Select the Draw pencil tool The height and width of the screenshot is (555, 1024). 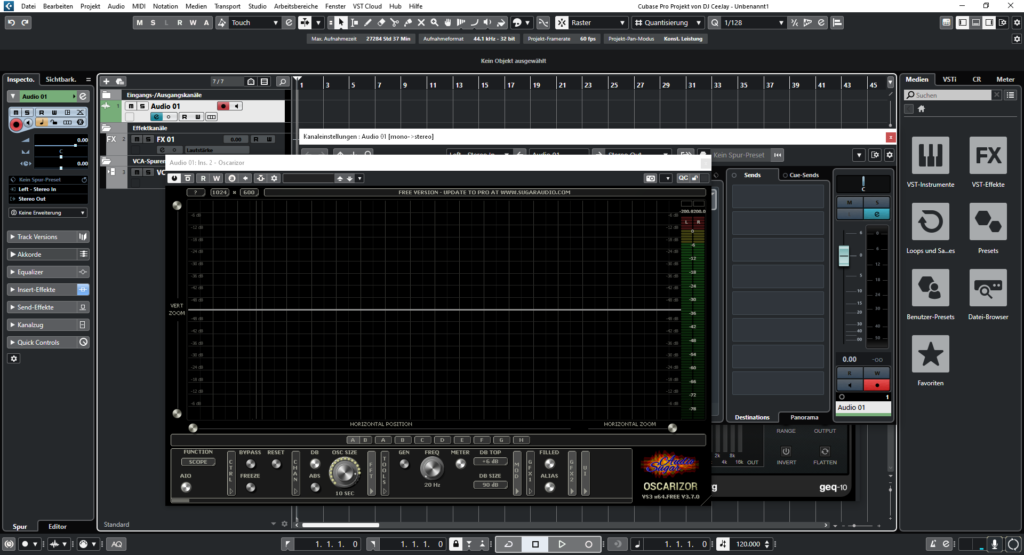click(368, 23)
